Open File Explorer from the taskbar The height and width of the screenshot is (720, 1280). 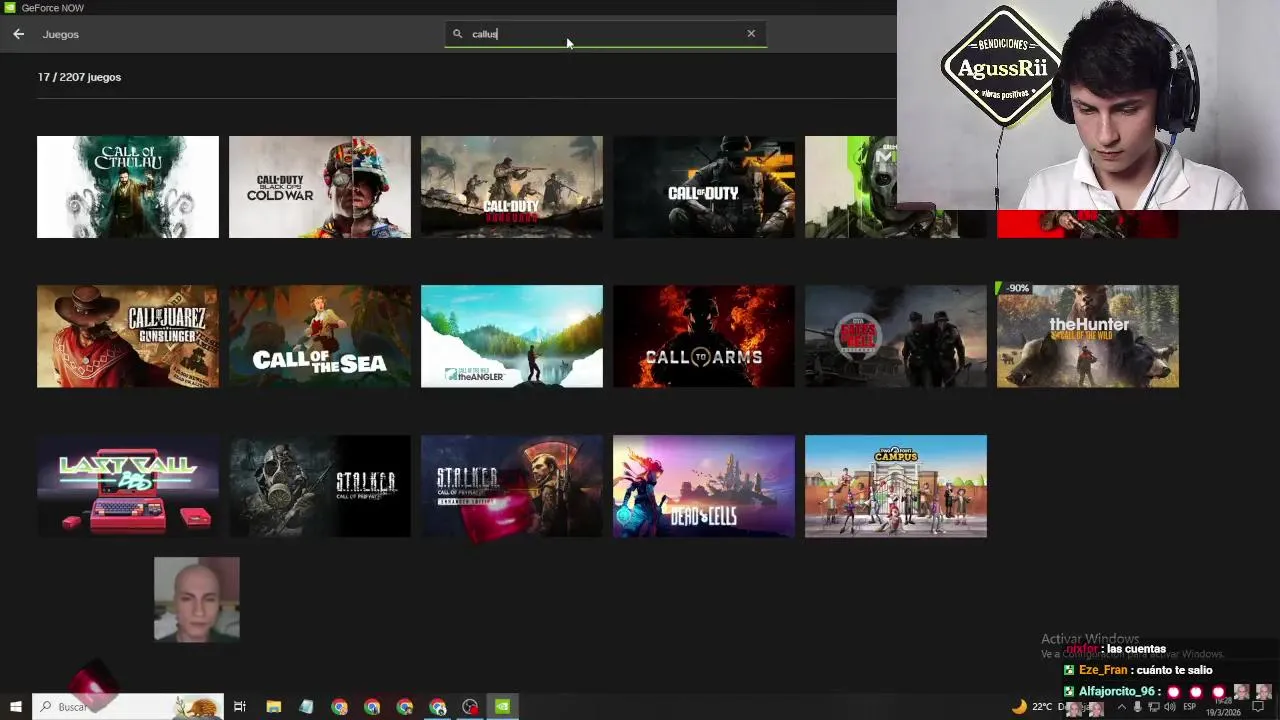(273, 707)
